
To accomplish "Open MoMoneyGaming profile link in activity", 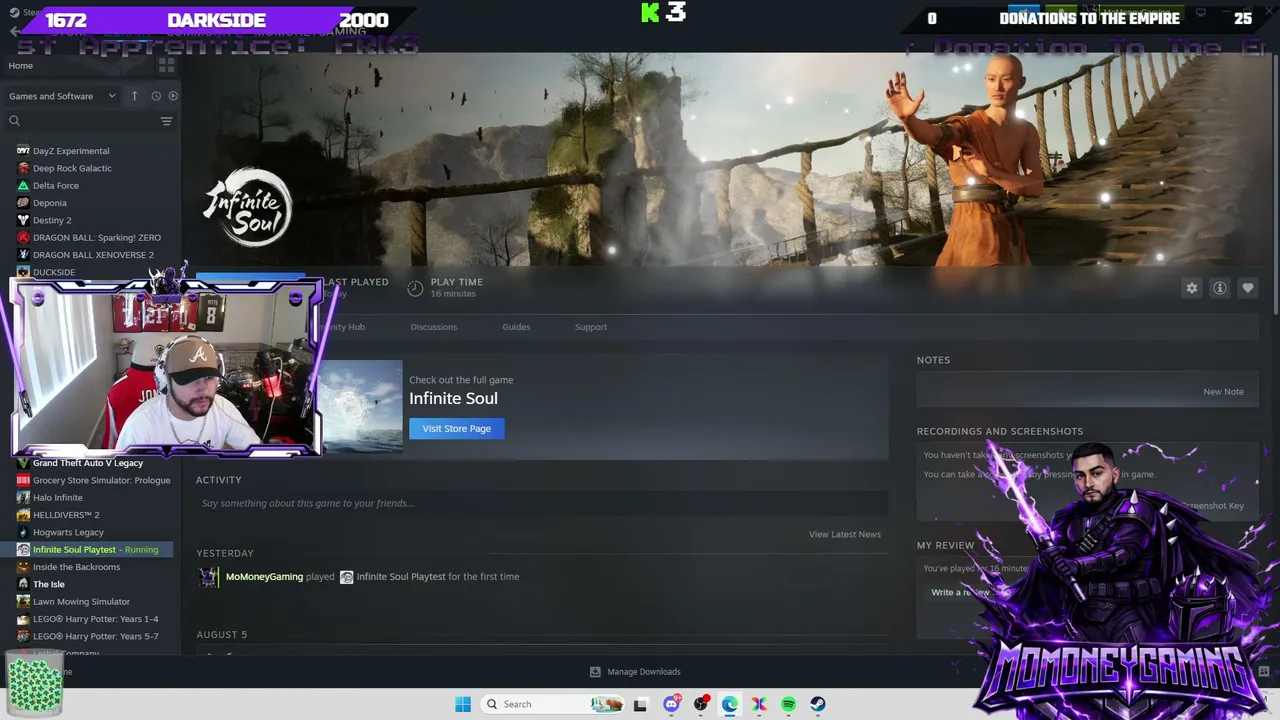I will (x=264, y=577).
